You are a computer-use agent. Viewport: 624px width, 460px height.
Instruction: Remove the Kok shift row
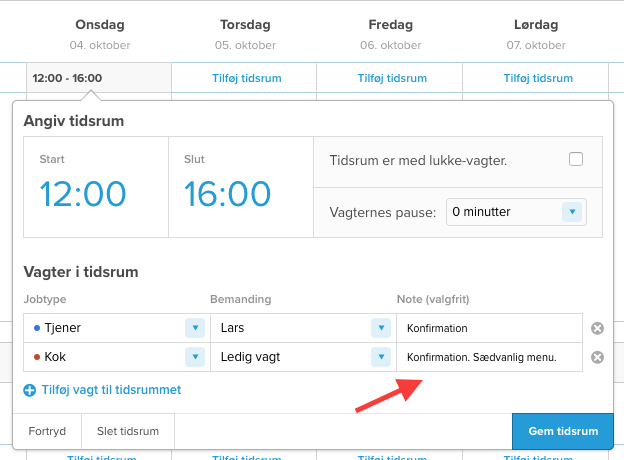pos(598,357)
